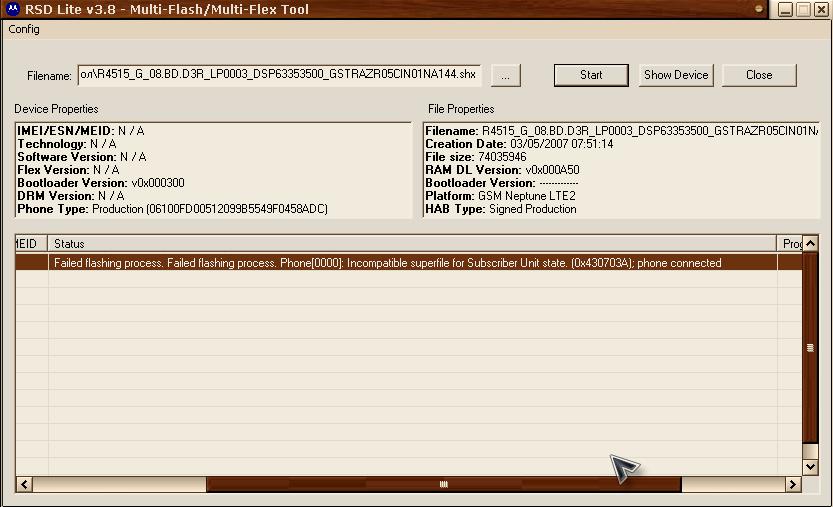Open the file browse ellipsis button
The height and width of the screenshot is (507, 833).
(x=506, y=75)
